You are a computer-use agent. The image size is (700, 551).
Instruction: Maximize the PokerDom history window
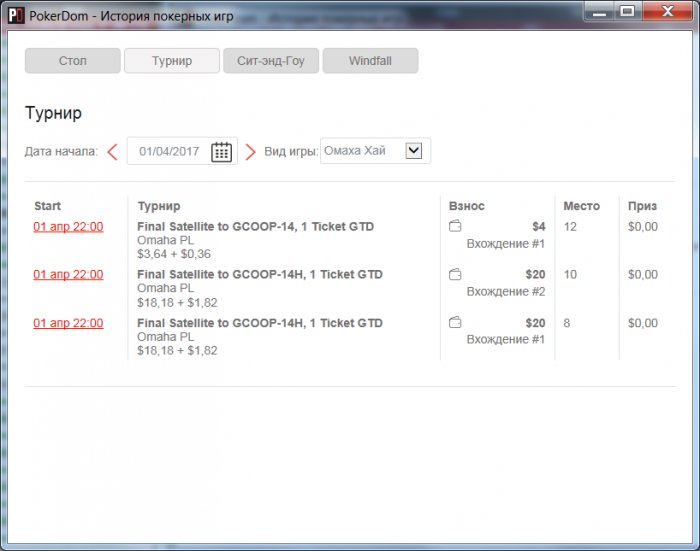pyautogui.click(x=627, y=11)
